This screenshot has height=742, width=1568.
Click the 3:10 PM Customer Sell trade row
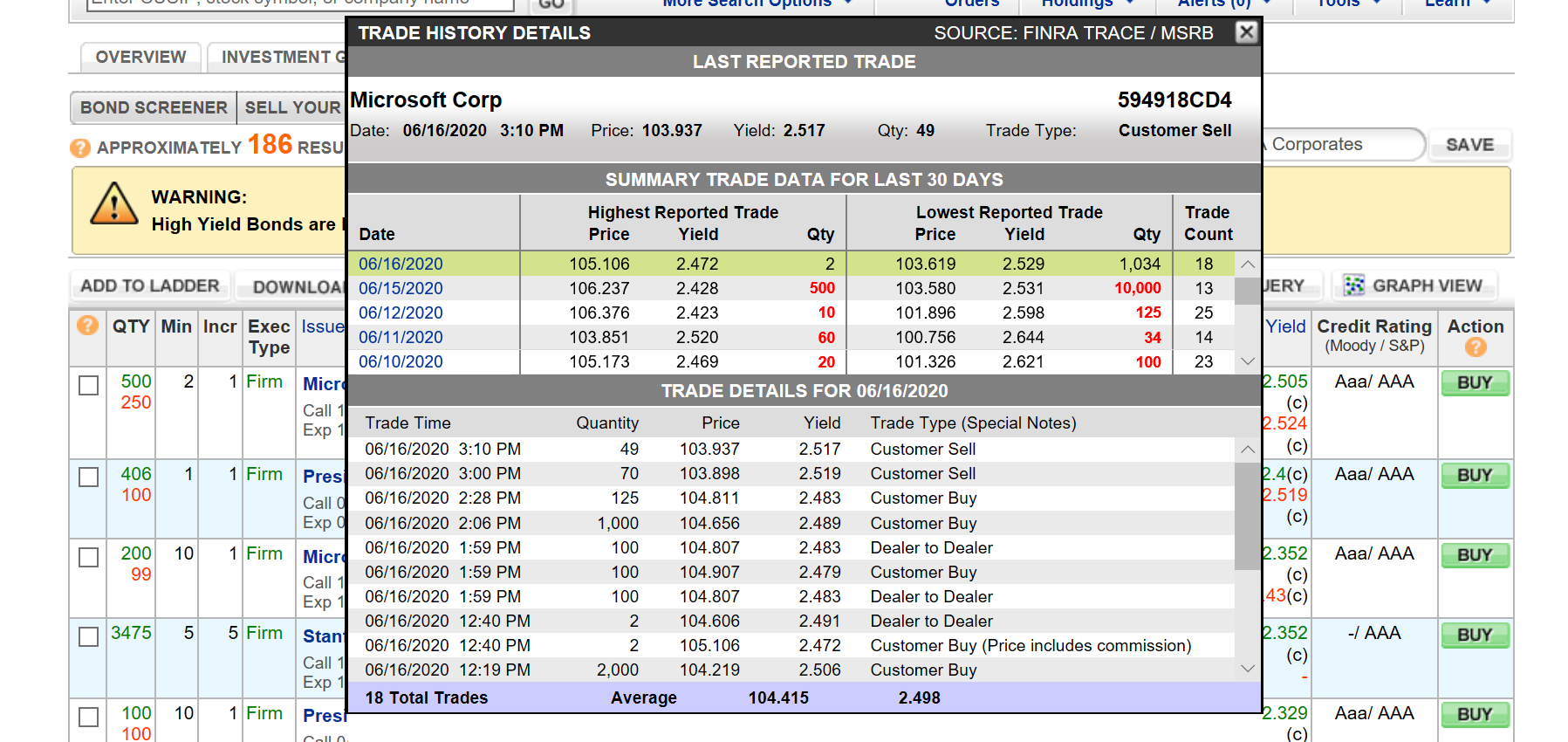tap(791, 449)
